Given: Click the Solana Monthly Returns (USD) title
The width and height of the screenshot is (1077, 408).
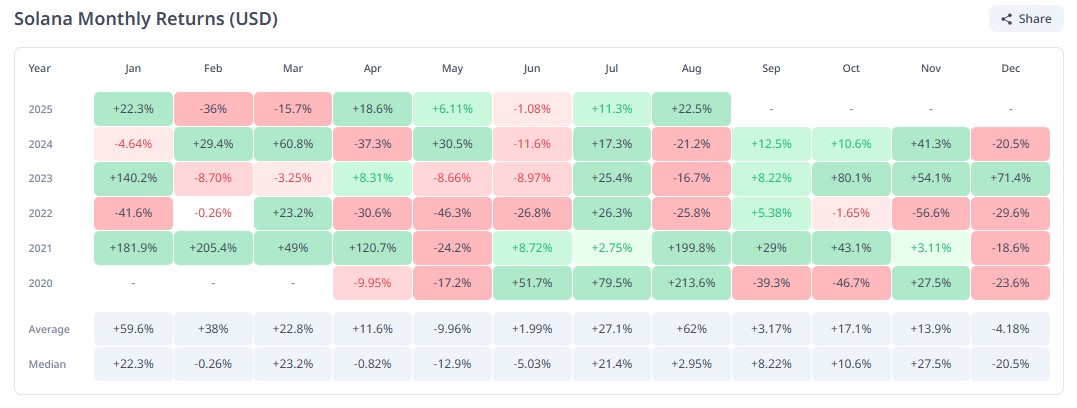Looking at the screenshot, I should pos(146,19).
